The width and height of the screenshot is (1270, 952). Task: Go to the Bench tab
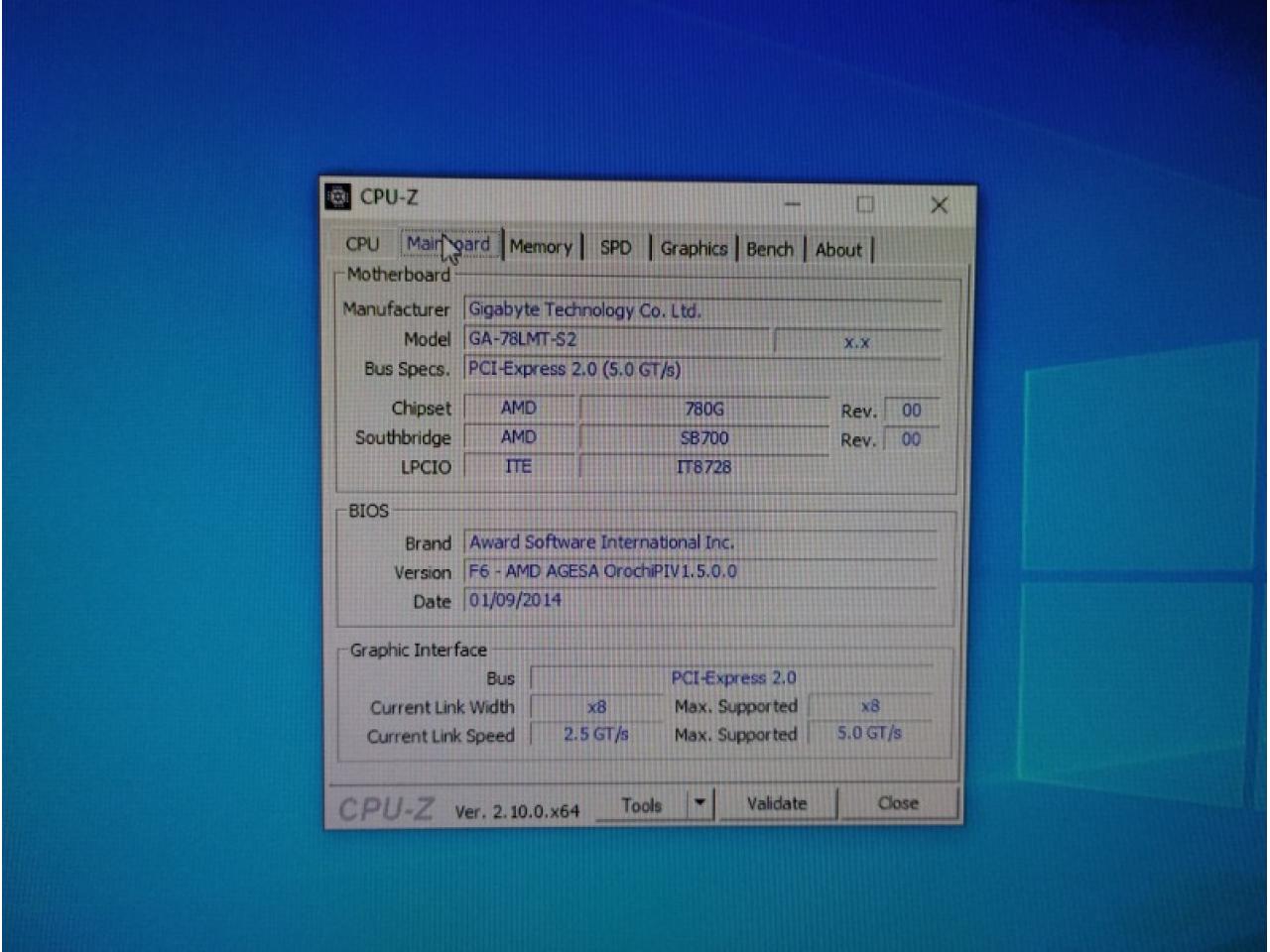coord(770,250)
